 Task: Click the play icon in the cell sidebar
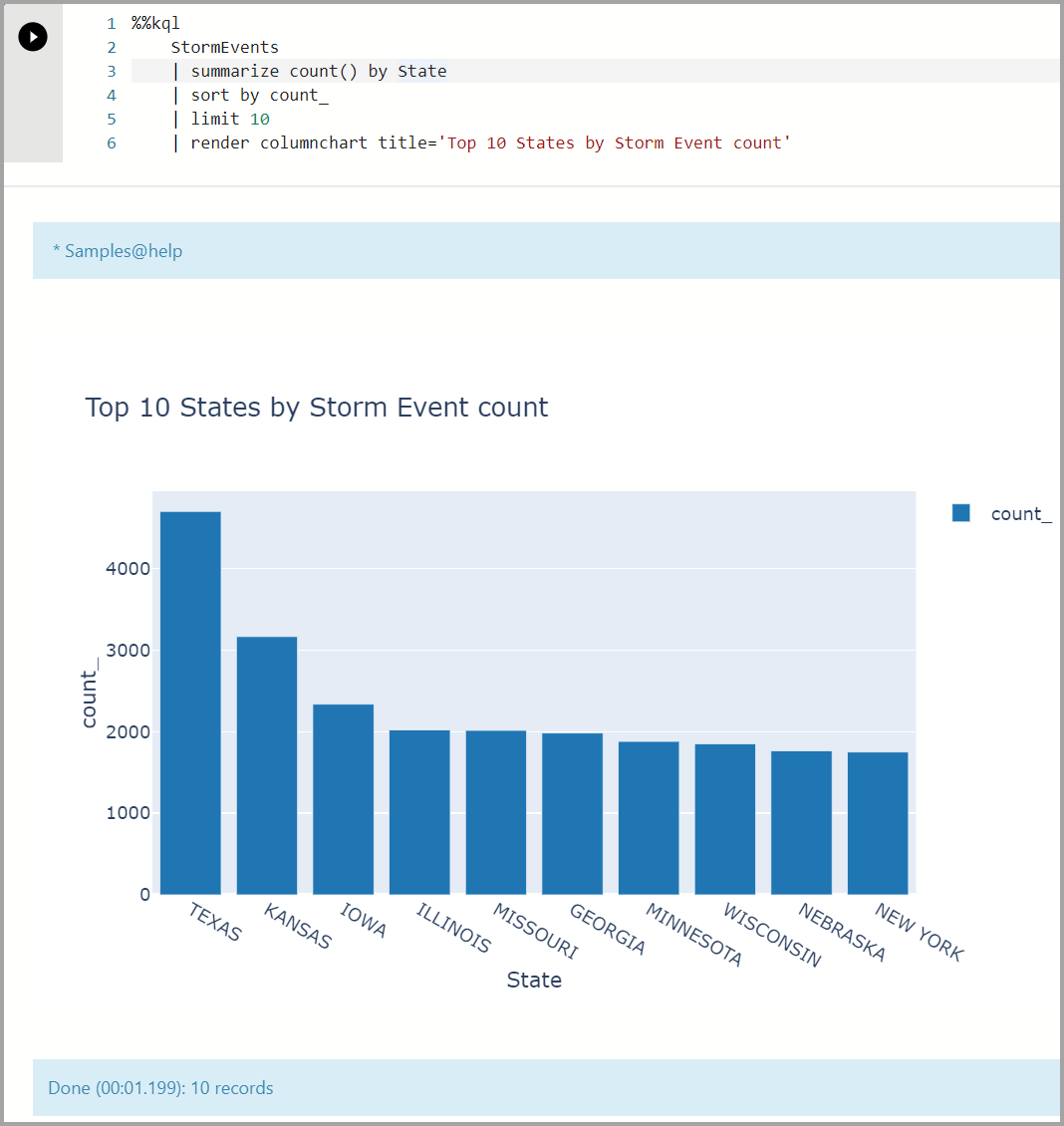tap(32, 36)
